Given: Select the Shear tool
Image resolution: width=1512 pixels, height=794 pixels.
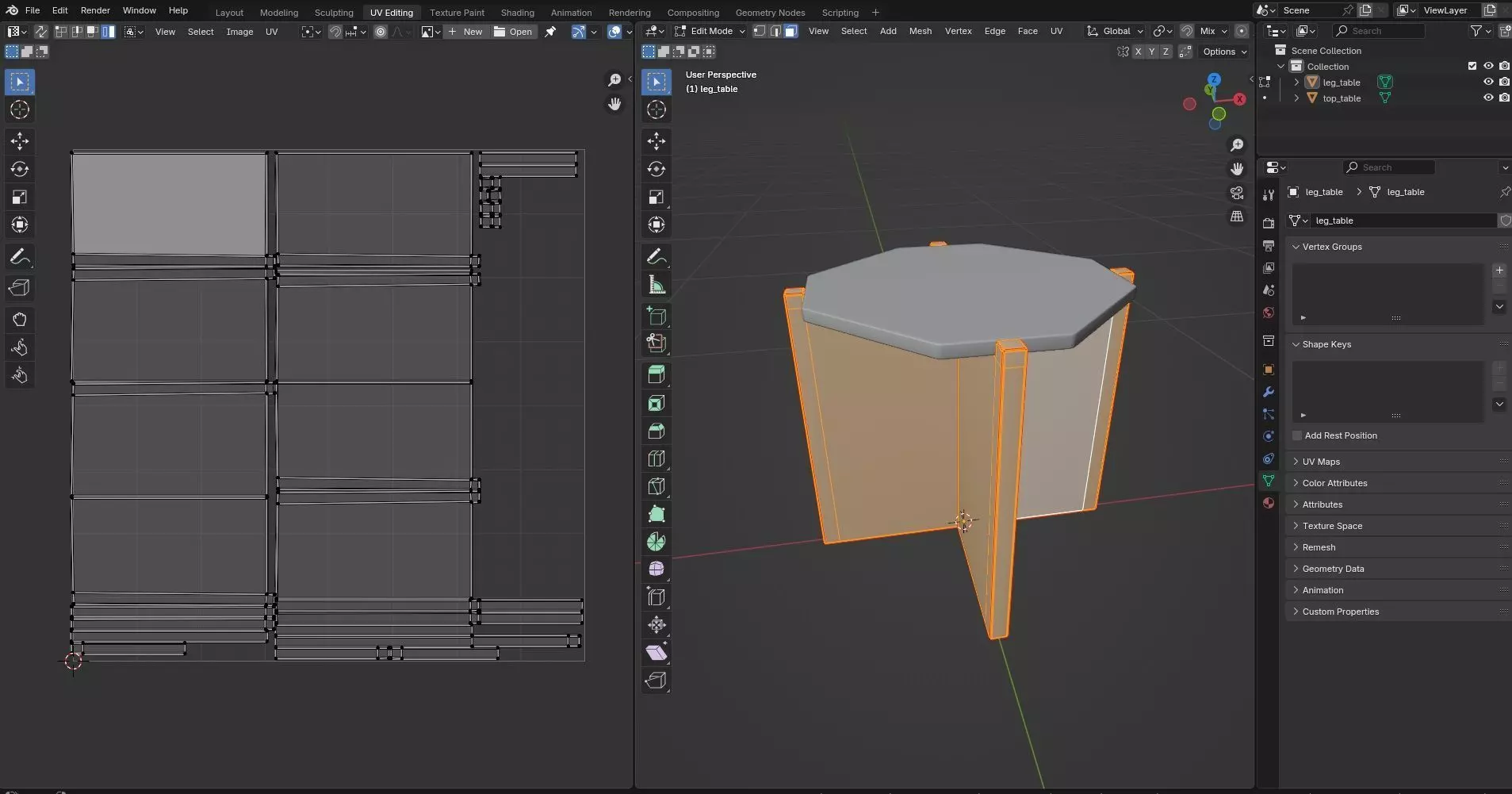Looking at the screenshot, I should (x=656, y=652).
